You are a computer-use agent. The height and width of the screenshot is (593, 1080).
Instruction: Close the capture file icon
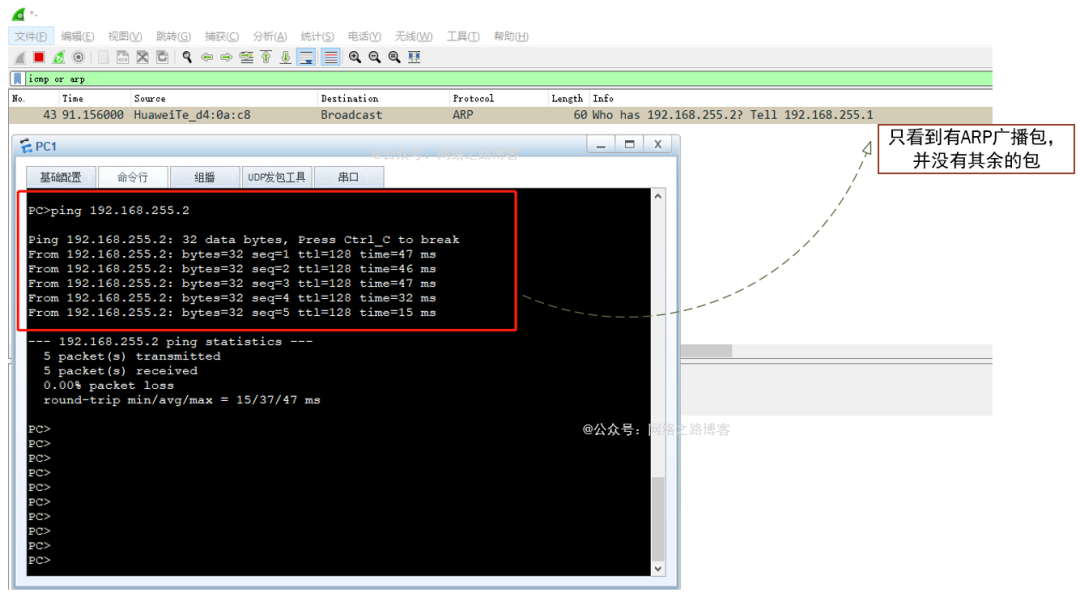143,57
